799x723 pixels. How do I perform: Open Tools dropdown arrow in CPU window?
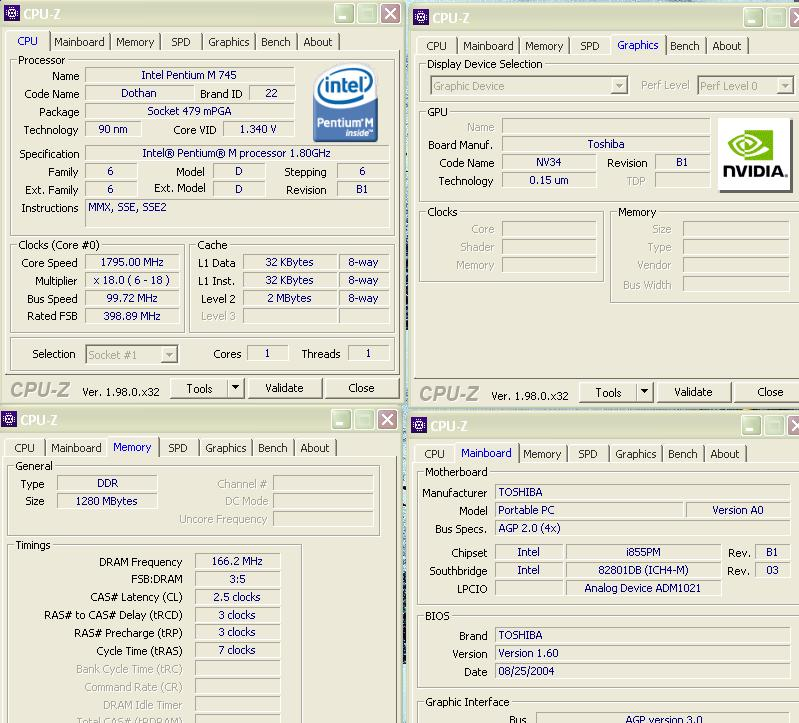click(235, 388)
